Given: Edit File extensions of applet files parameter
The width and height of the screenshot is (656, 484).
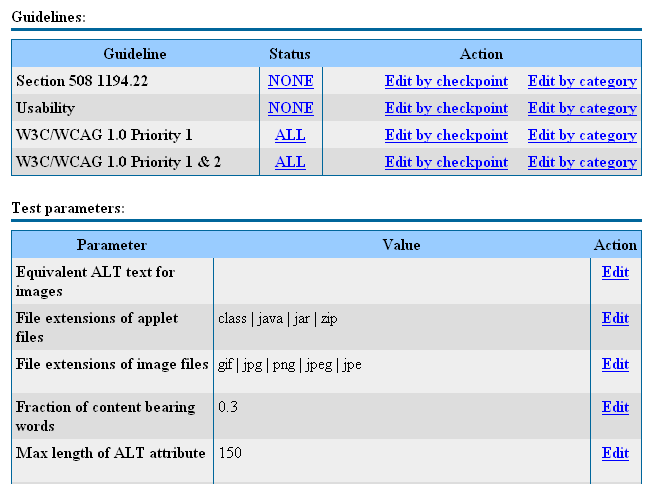Looking at the screenshot, I should coord(615,318).
